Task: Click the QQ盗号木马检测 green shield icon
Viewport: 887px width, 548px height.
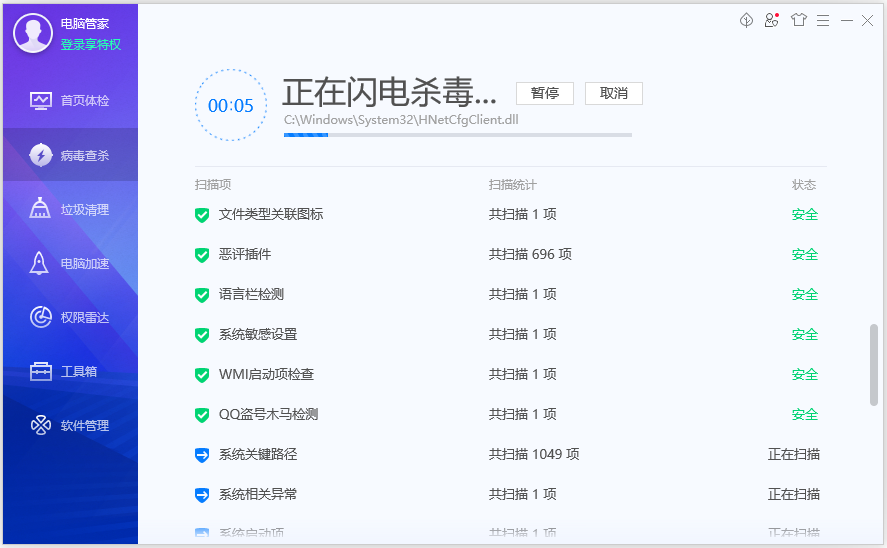Action: click(202, 414)
